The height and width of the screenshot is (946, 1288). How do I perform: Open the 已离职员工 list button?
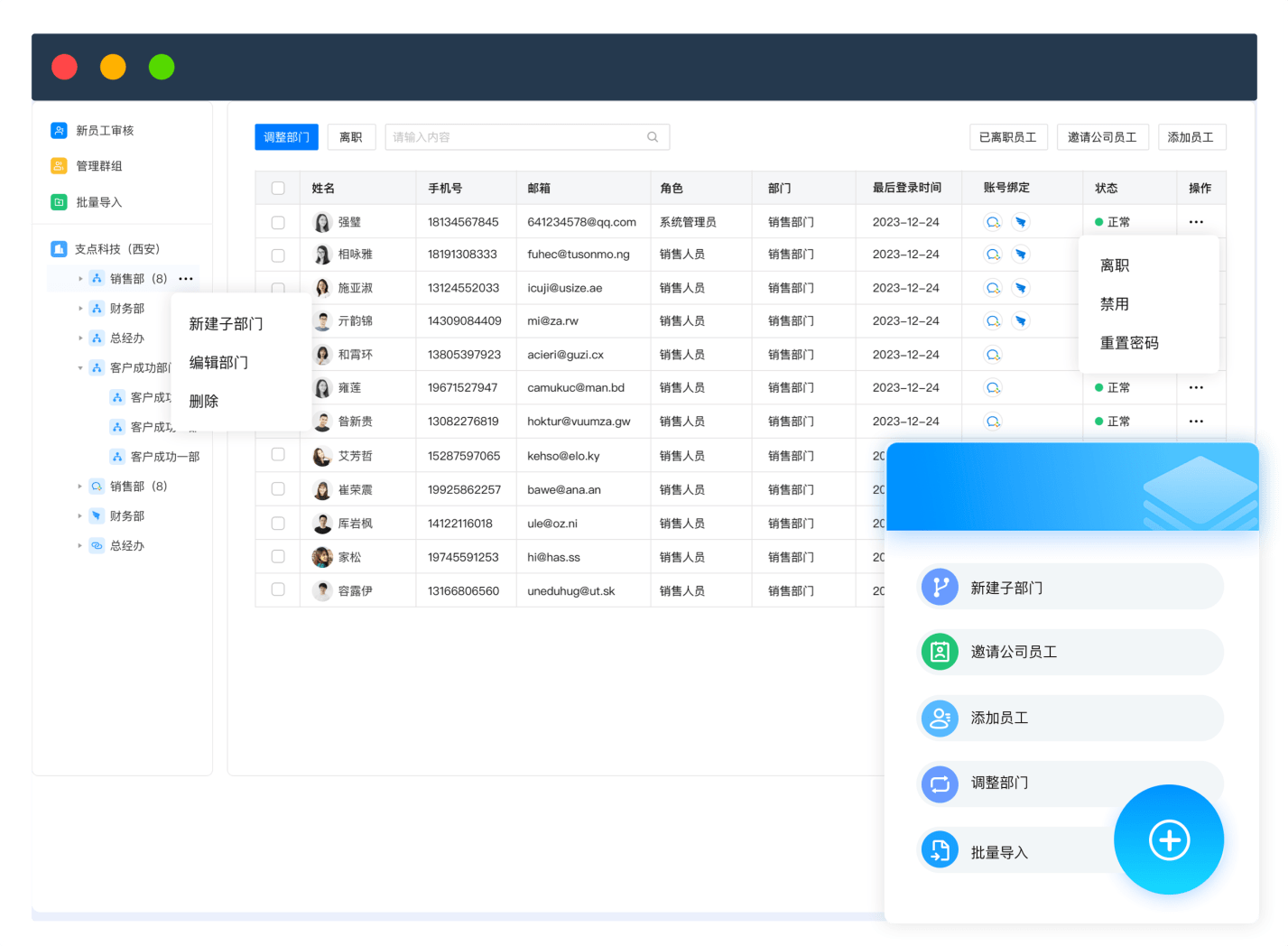1007,137
